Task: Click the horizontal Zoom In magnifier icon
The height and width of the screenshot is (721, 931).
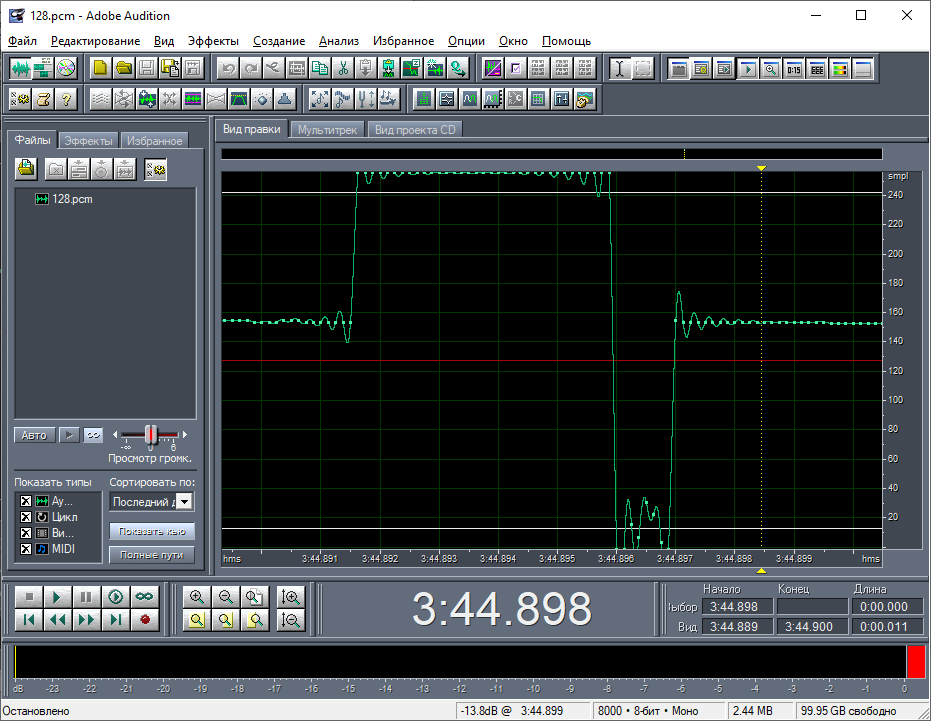Action: pyautogui.click(x=196, y=598)
